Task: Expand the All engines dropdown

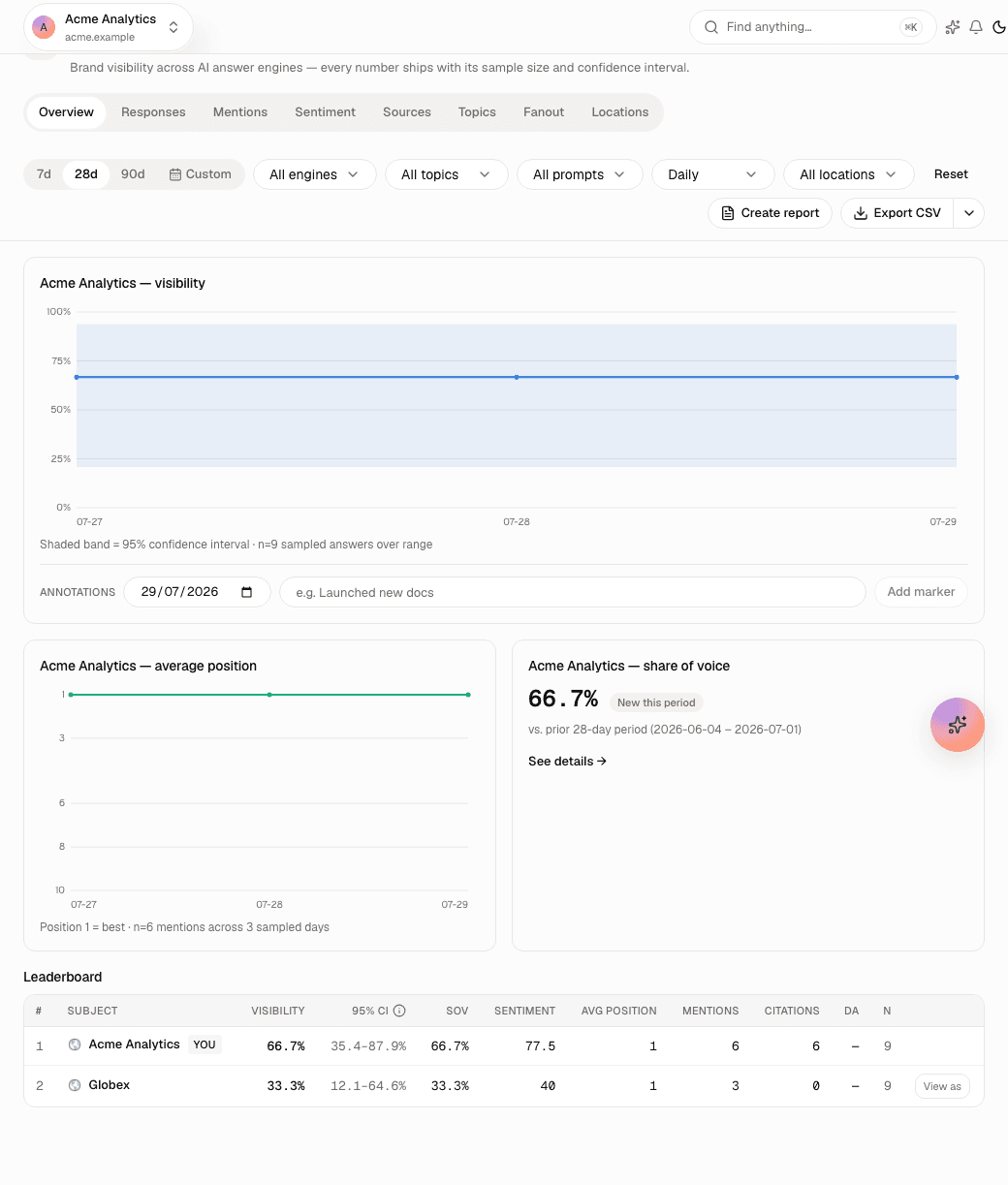Action: (x=315, y=174)
